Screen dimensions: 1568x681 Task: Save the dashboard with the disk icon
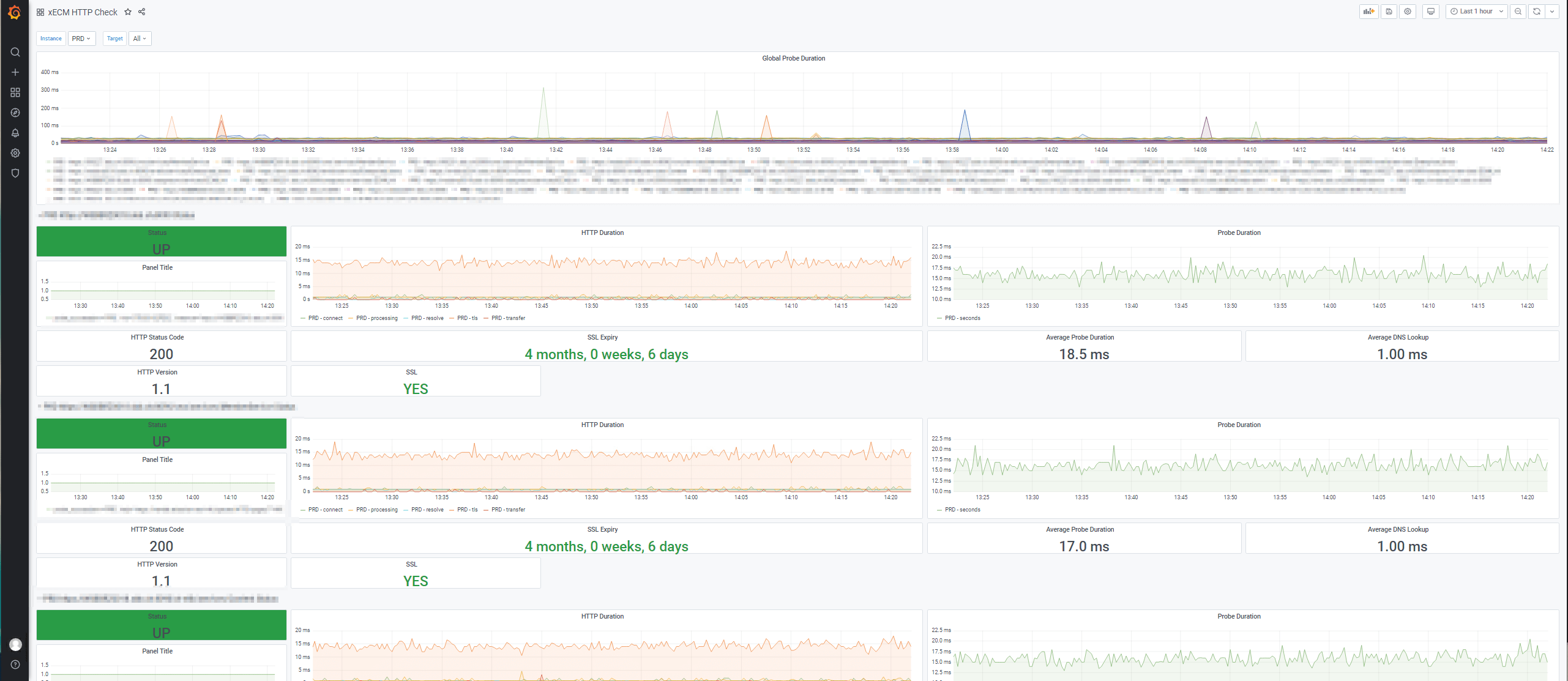(1389, 12)
